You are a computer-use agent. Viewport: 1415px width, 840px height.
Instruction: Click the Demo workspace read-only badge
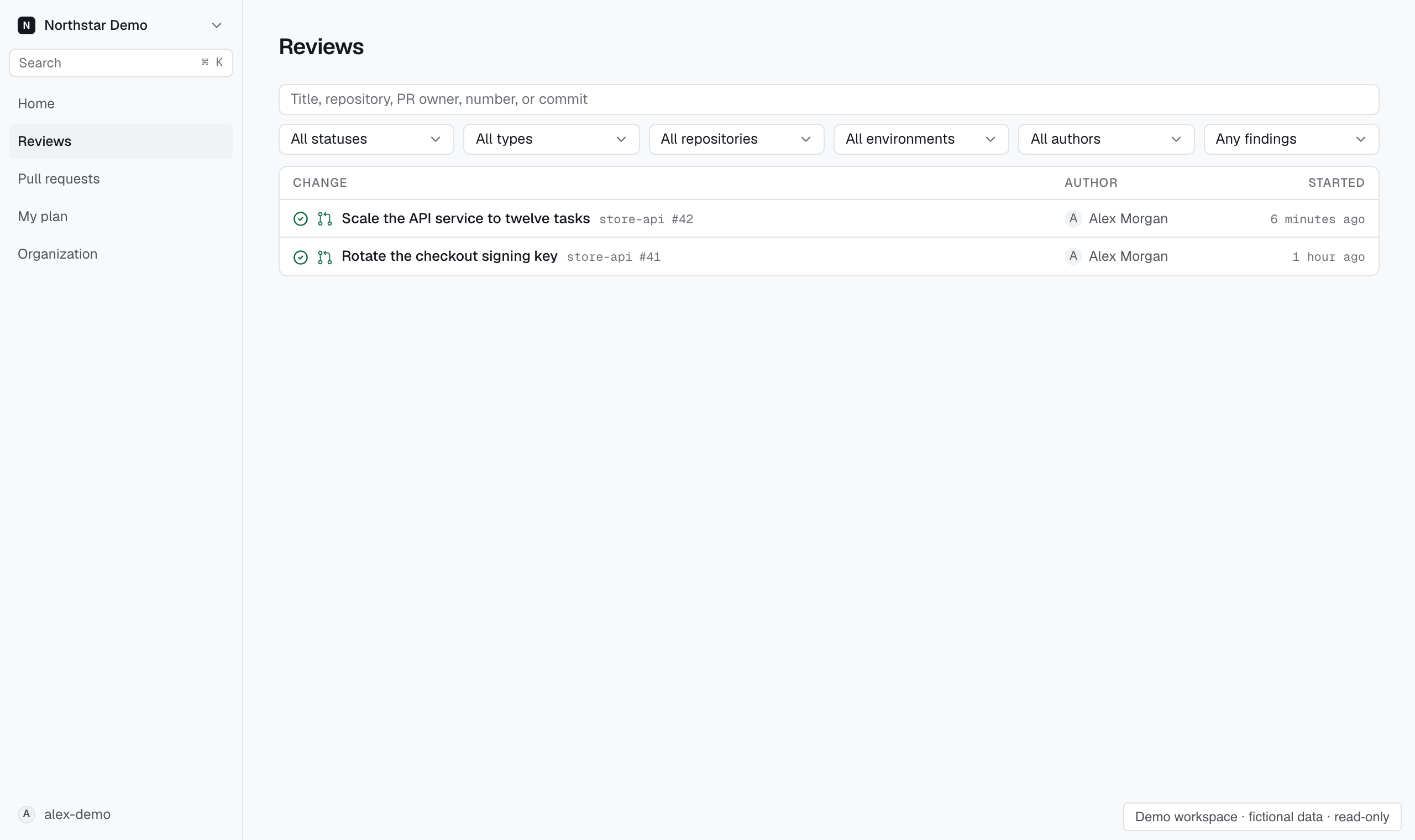[x=1261, y=817]
